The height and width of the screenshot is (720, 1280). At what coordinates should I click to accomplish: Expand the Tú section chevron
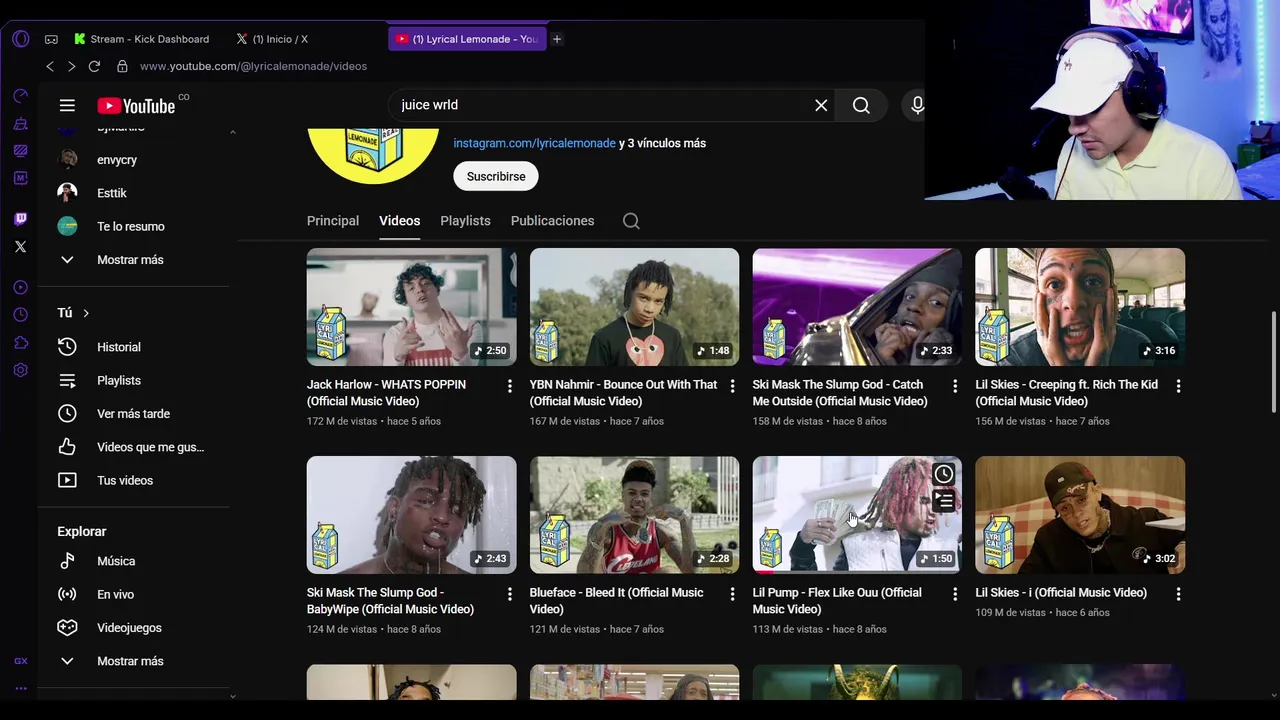(x=86, y=313)
